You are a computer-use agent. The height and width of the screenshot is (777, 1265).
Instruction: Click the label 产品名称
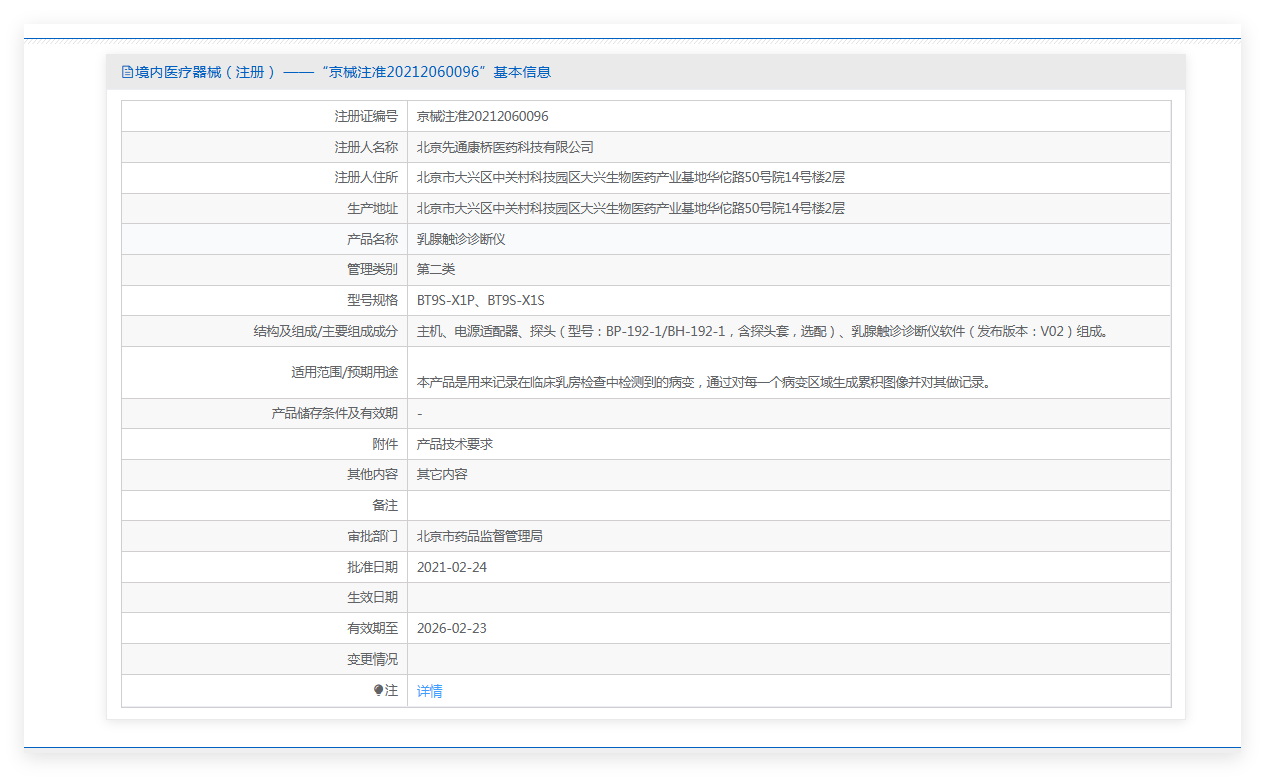pos(372,239)
